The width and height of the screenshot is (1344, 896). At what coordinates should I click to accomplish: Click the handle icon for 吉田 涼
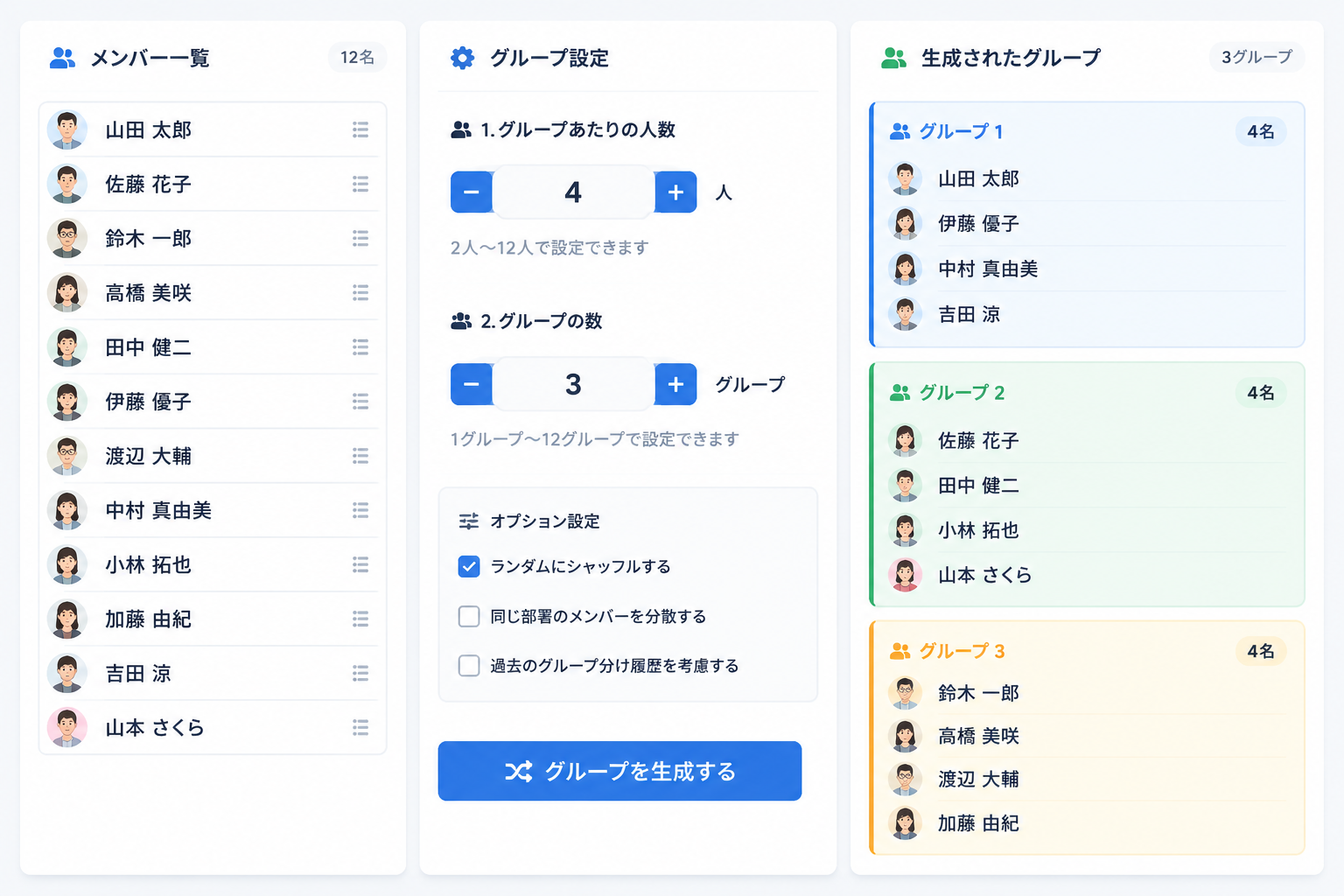click(360, 674)
